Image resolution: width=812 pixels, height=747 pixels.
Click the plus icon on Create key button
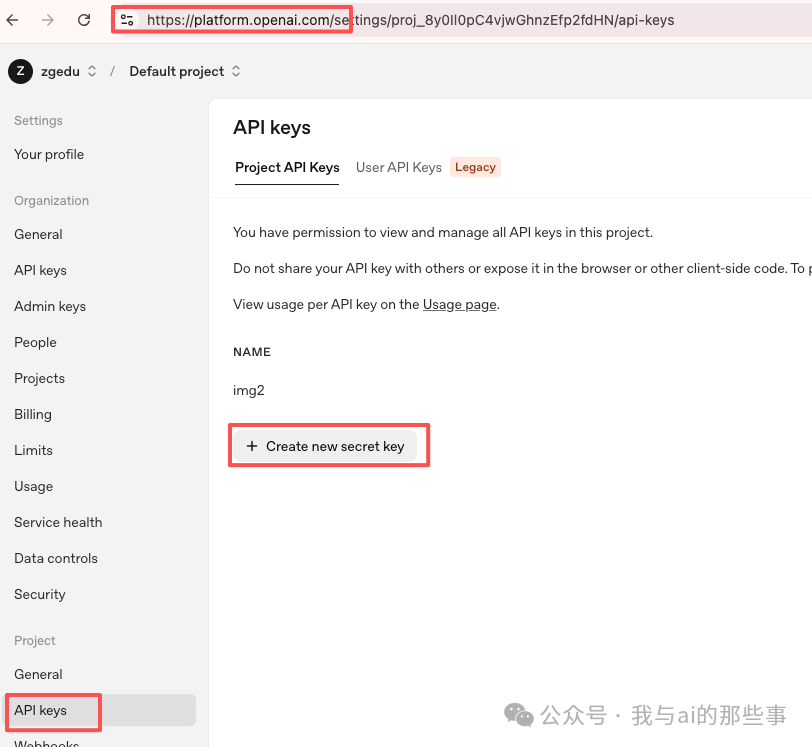point(252,446)
